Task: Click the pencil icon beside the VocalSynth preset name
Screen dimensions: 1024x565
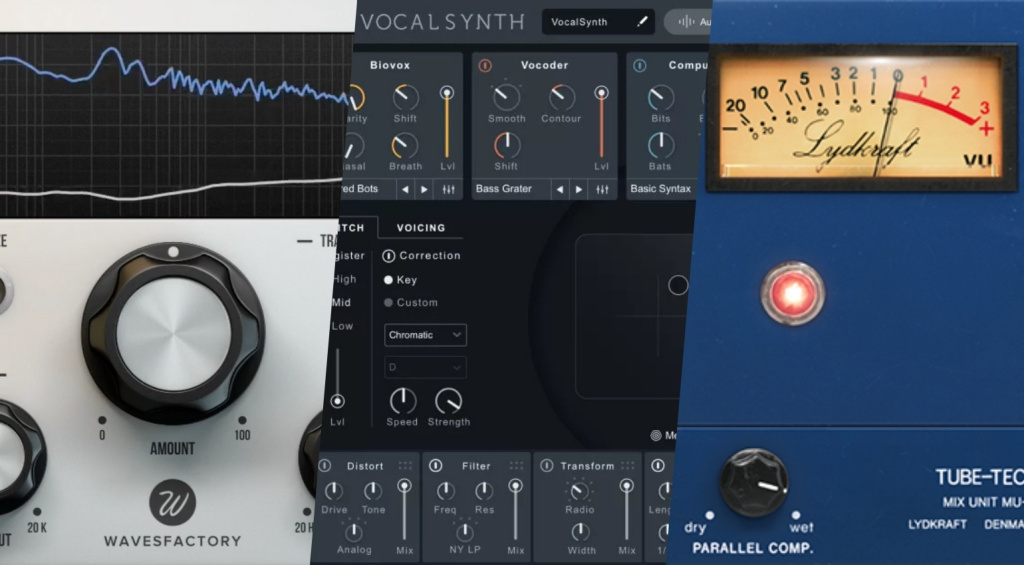Action: click(x=642, y=21)
